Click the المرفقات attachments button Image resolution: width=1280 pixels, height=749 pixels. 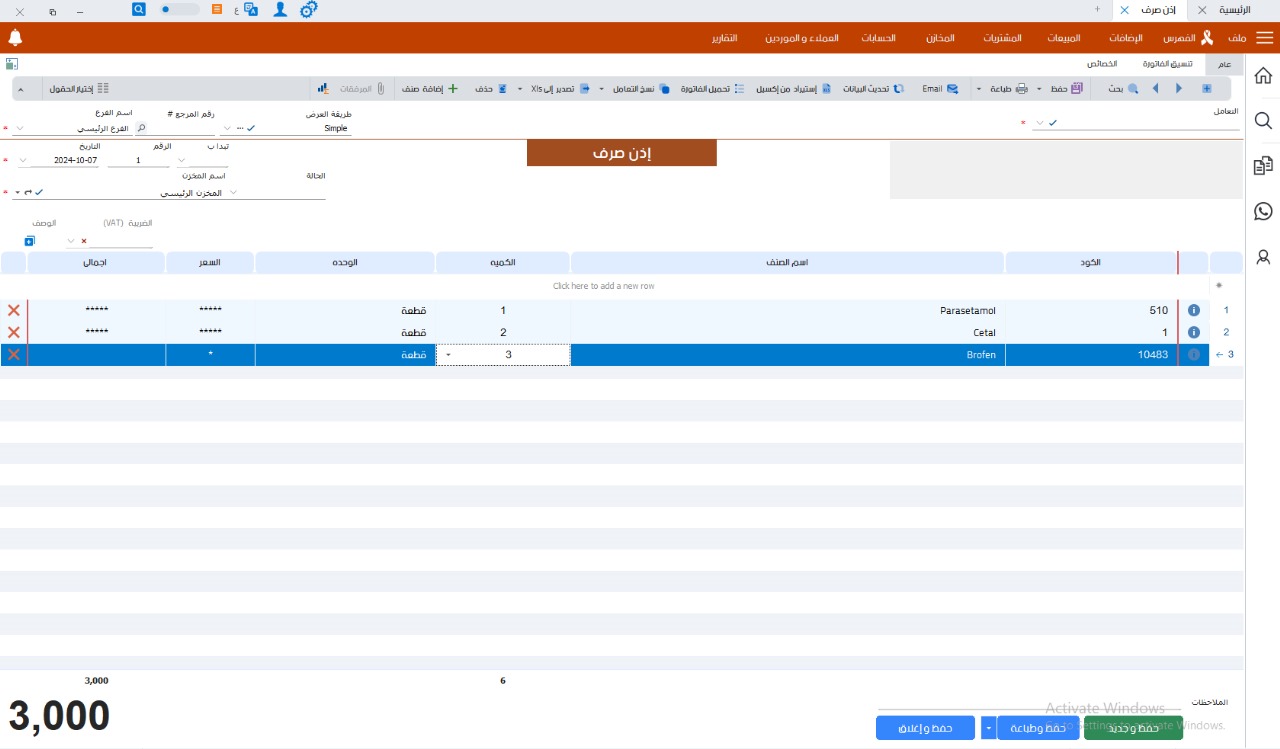click(362, 88)
